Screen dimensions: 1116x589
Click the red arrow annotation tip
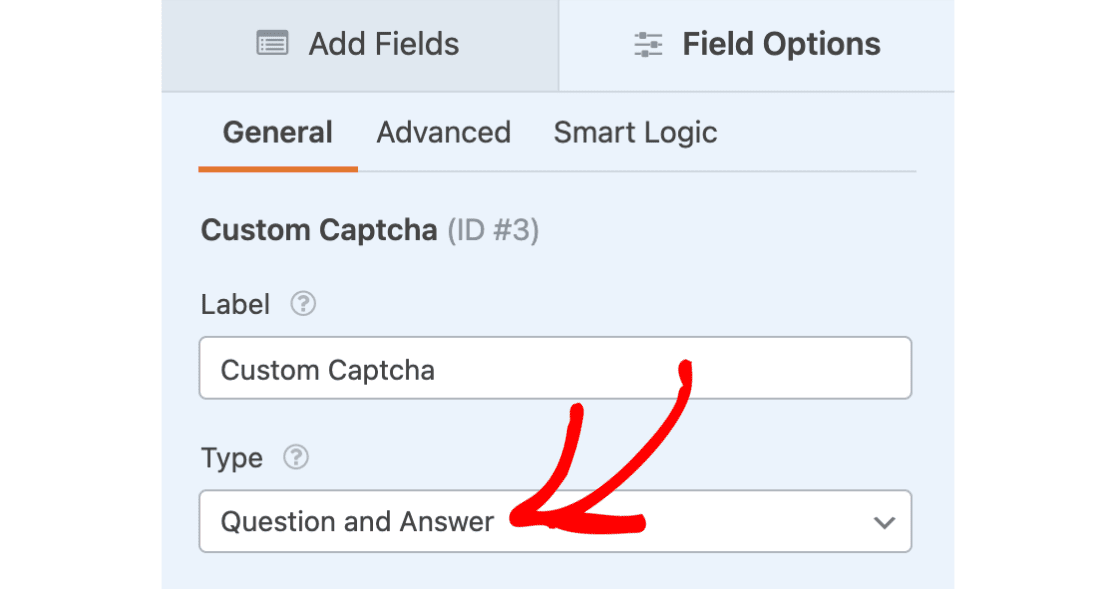514,518
